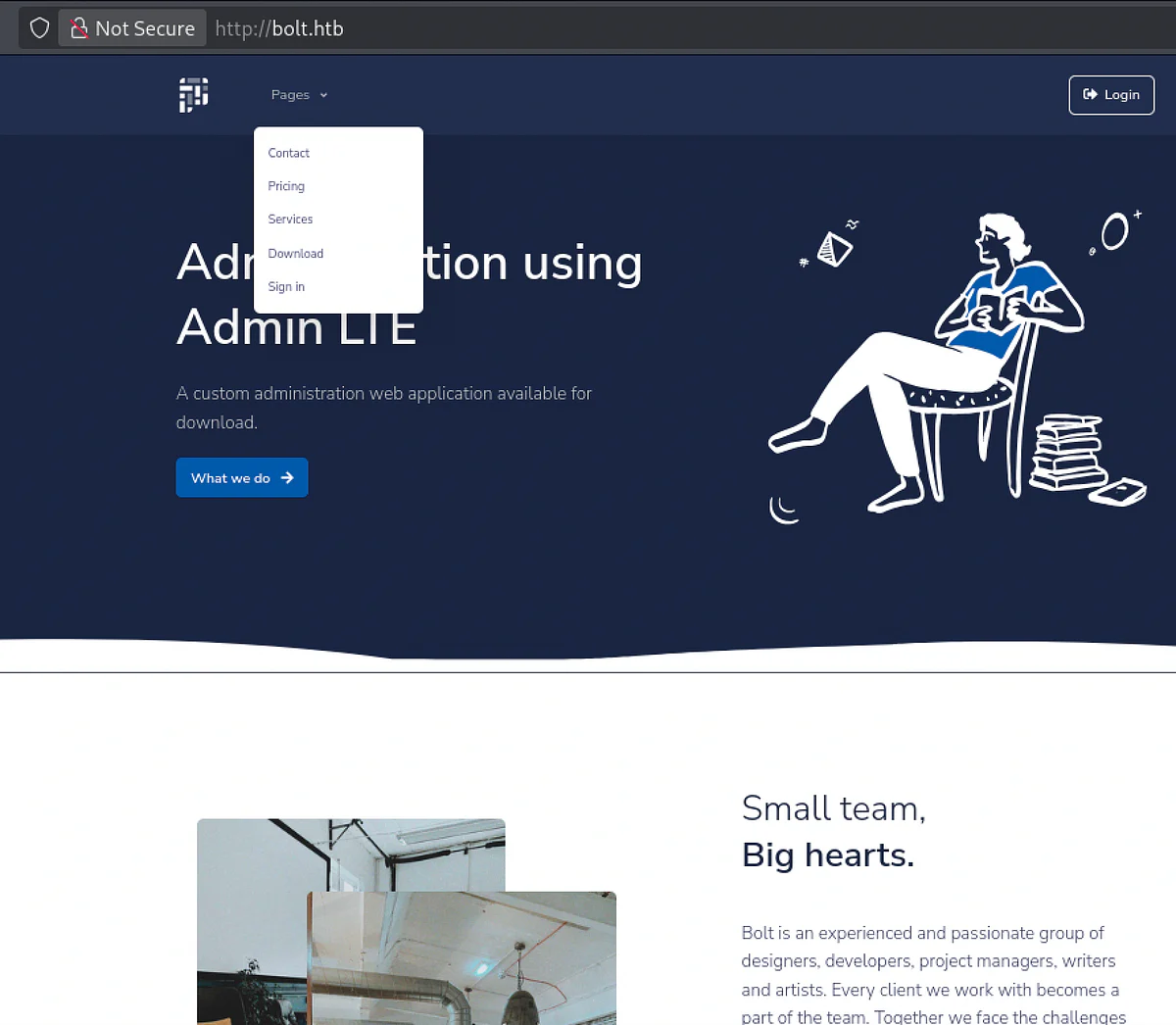Select Contact from the Pages menu
The width and height of the screenshot is (1176, 1025).
tap(288, 153)
